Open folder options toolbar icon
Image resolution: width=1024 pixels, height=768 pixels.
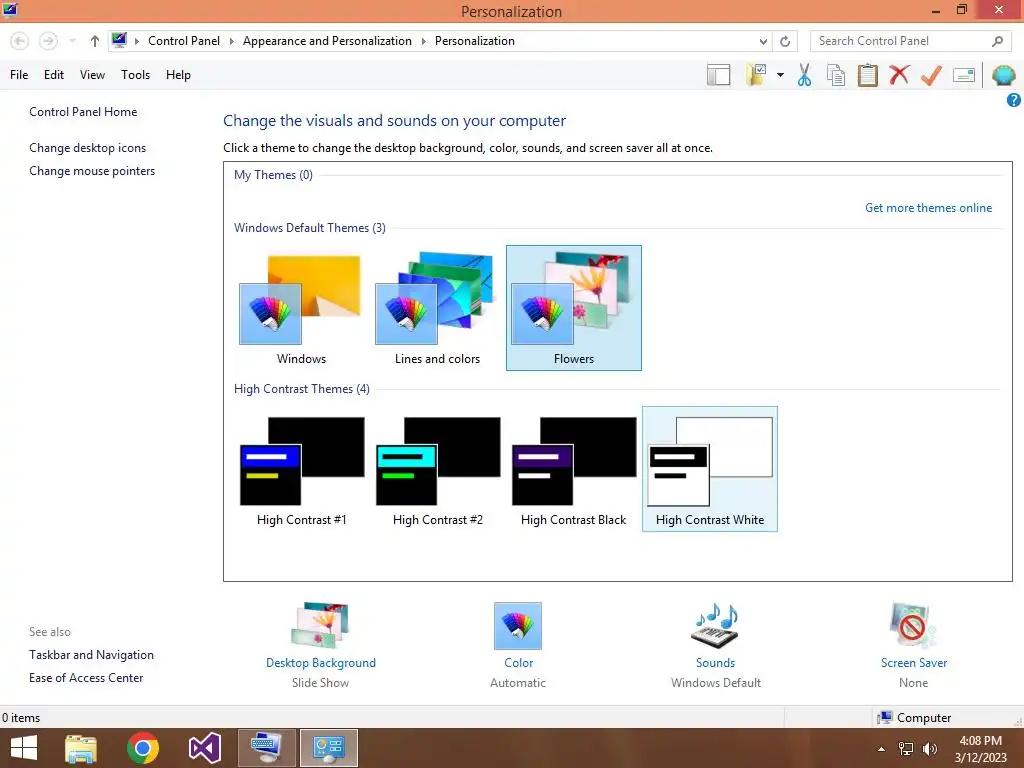click(x=757, y=75)
